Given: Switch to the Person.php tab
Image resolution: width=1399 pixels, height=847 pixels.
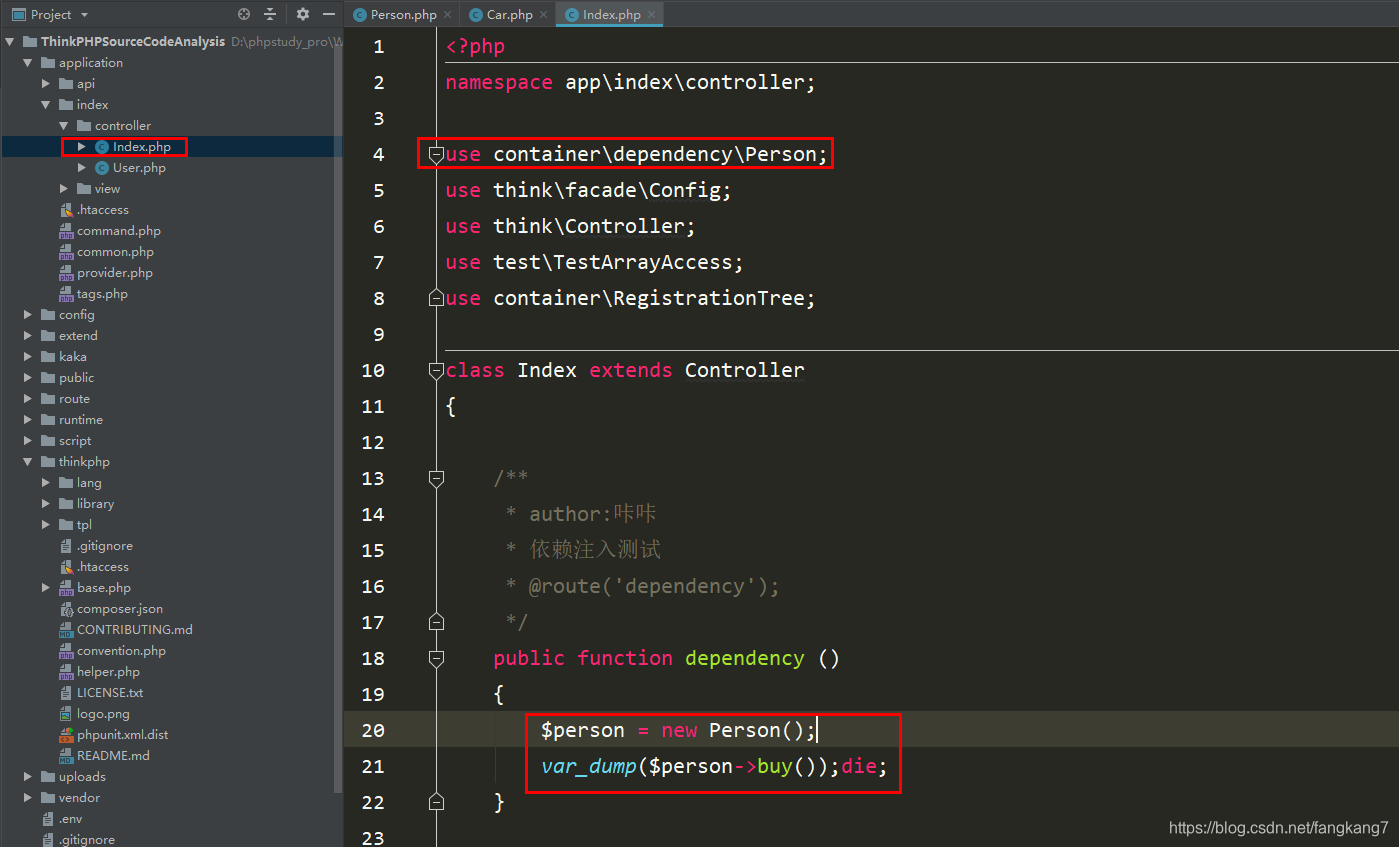Looking at the screenshot, I should [402, 15].
